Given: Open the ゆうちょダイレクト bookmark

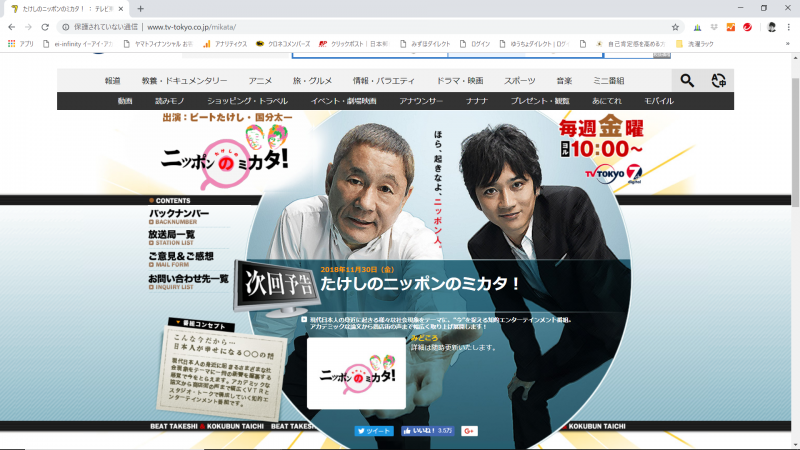Looking at the screenshot, I should click(x=534, y=44).
